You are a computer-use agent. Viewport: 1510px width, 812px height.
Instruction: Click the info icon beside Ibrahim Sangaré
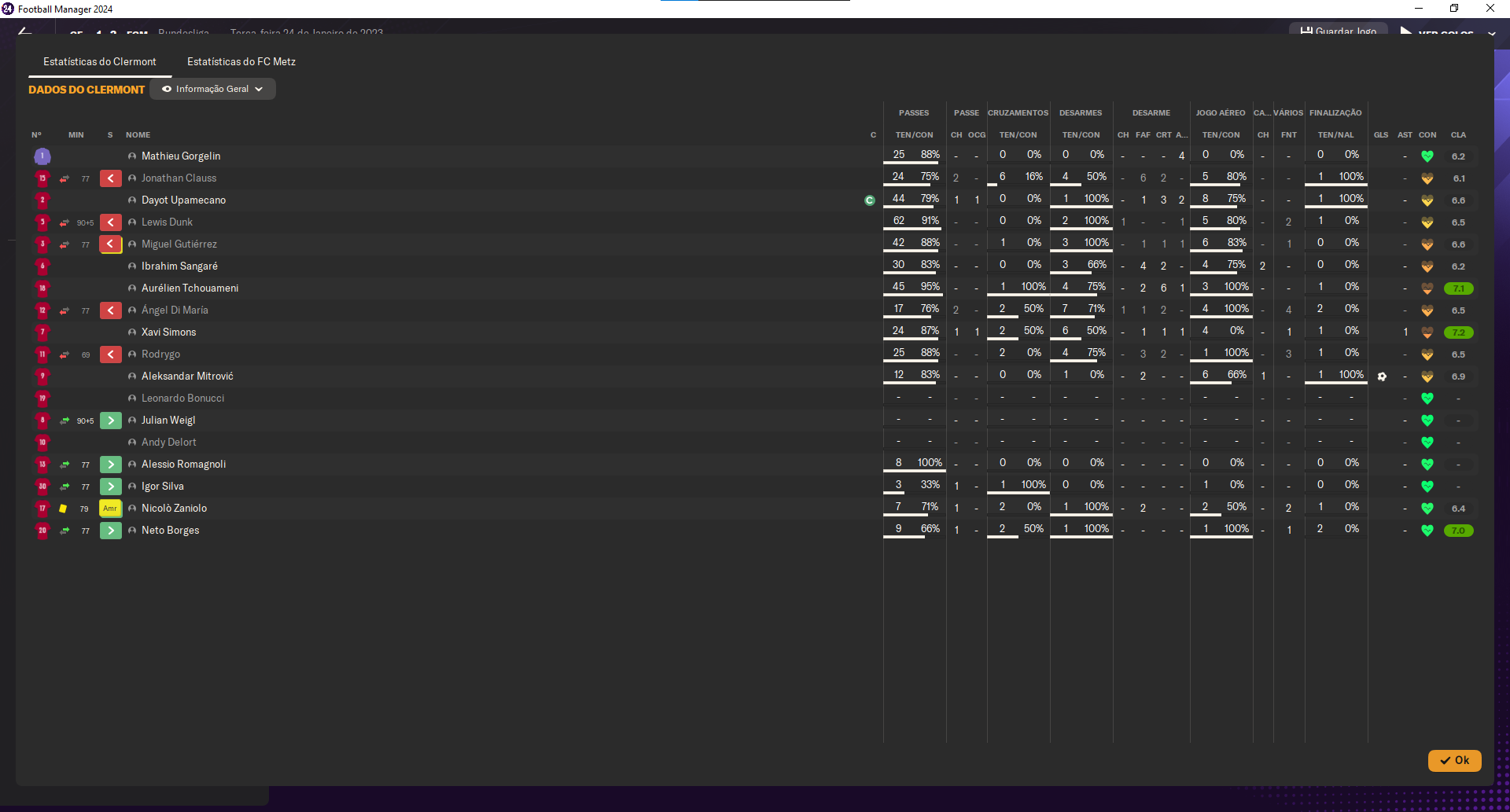tap(132, 266)
